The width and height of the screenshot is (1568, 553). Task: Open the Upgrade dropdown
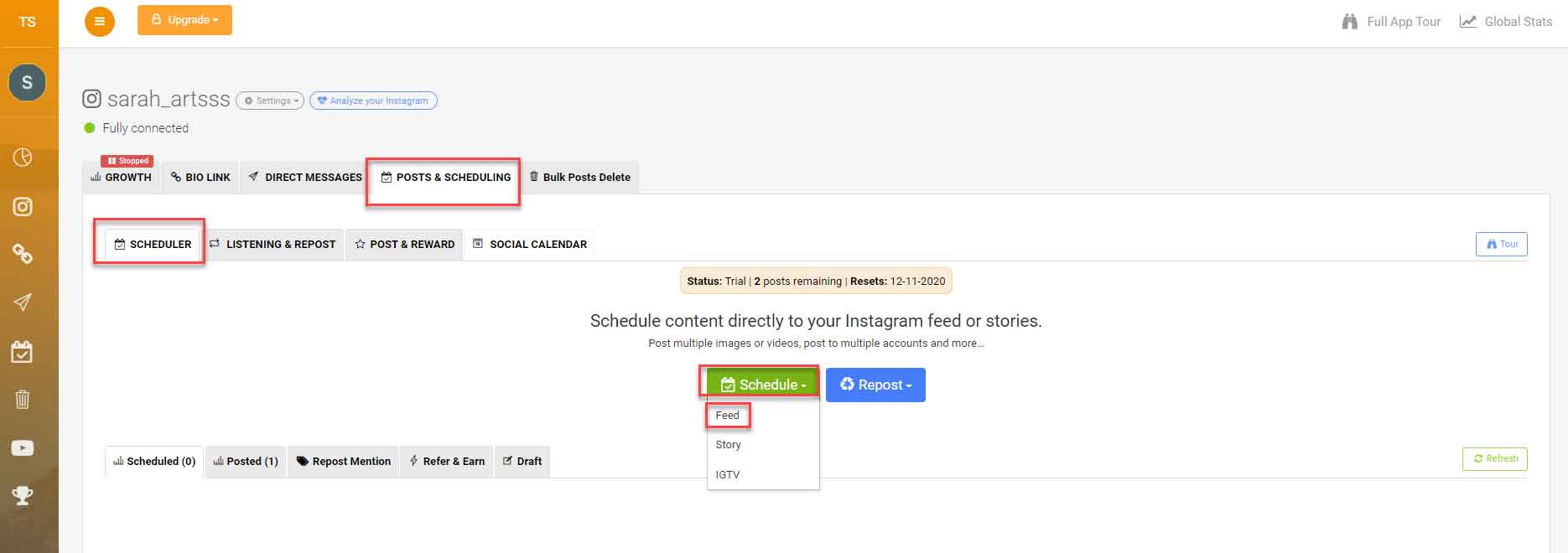pos(184,19)
